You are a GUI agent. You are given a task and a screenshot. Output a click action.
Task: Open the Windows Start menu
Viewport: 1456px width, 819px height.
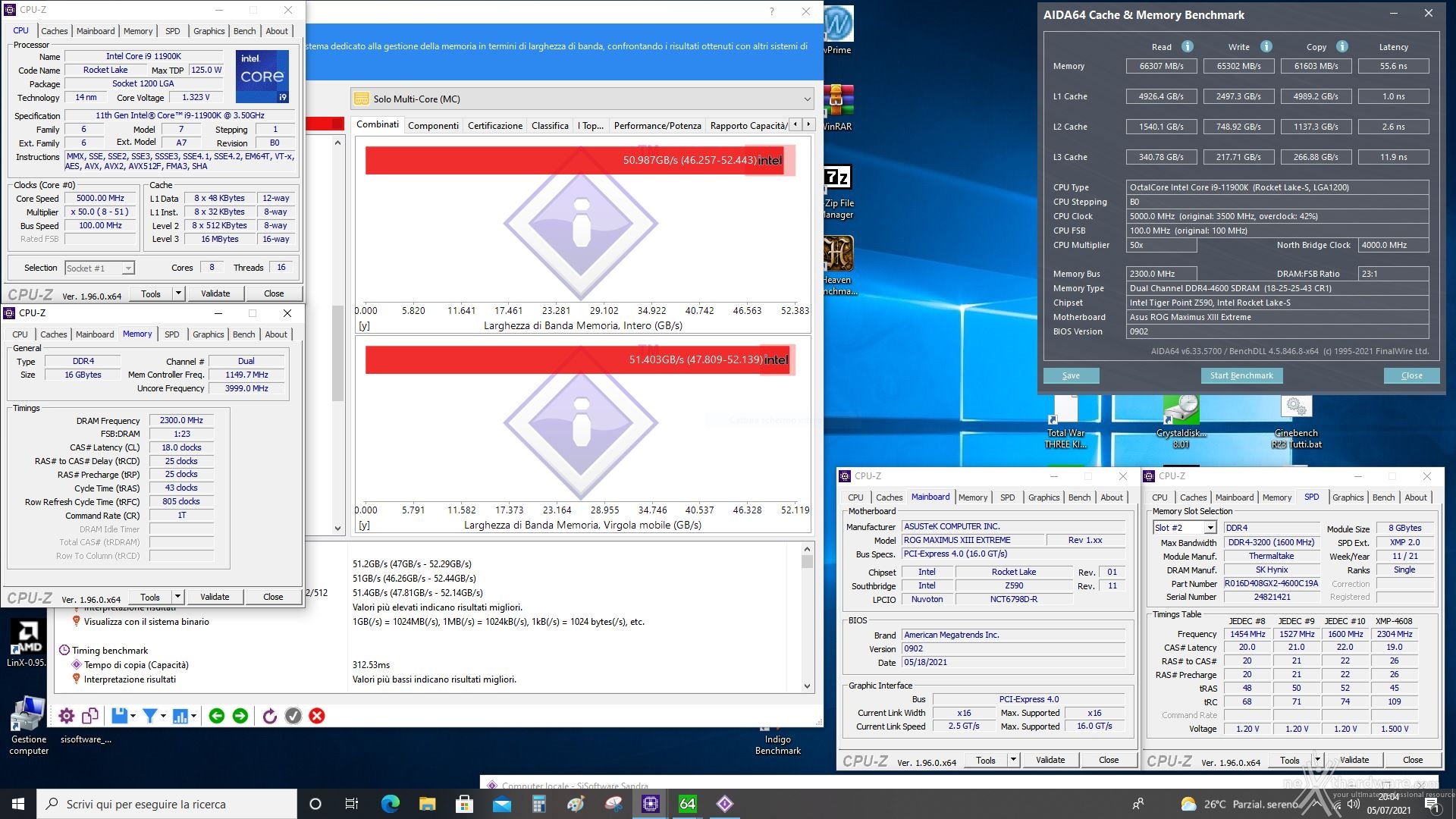[x=18, y=804]
